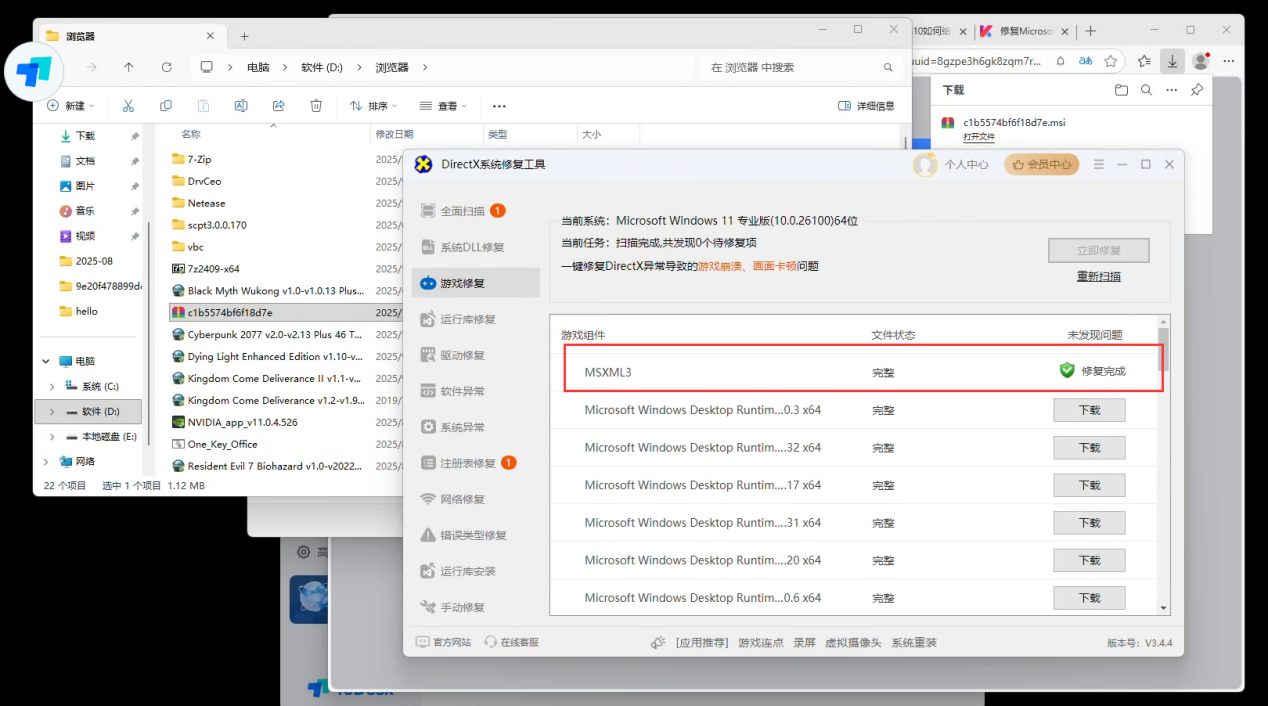Pin the downloads panel in Edge
1268x706 pixels.
pos(1197,90)
